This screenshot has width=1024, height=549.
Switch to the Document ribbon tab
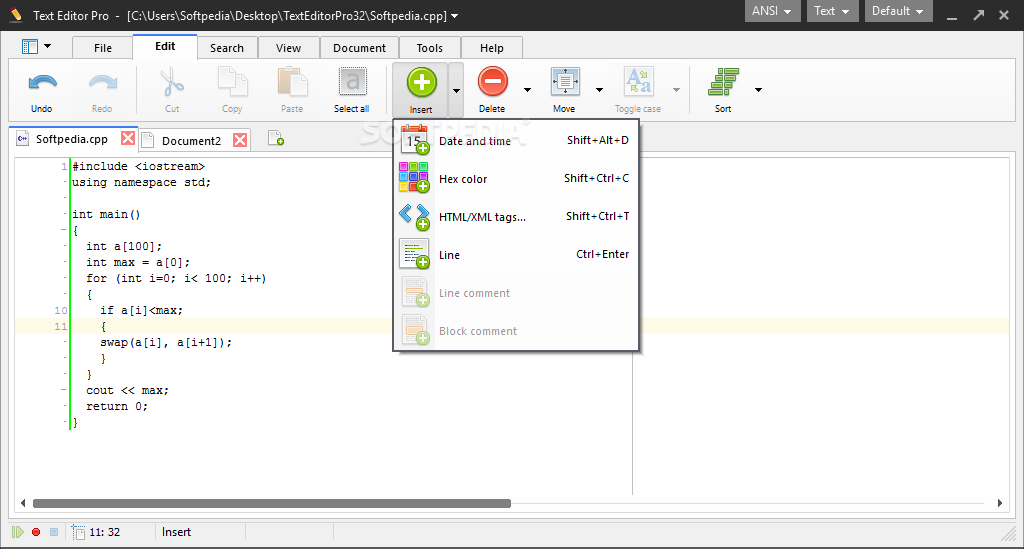(x=359, y=48)
